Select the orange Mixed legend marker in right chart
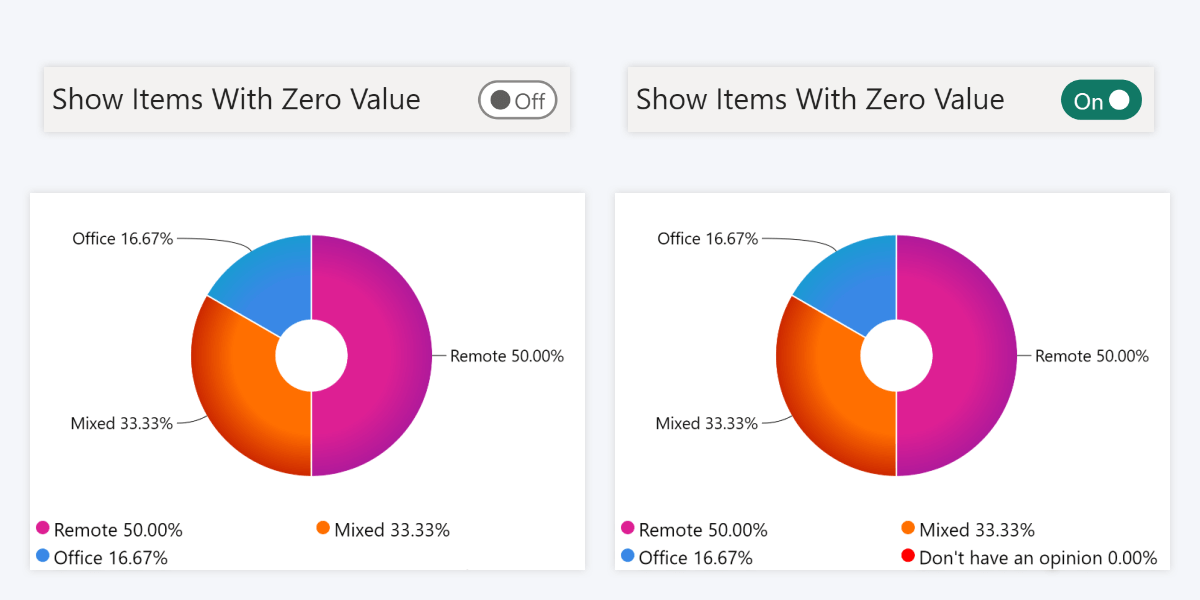This screenshot has width=1200, height=600. tap(907, 530)
